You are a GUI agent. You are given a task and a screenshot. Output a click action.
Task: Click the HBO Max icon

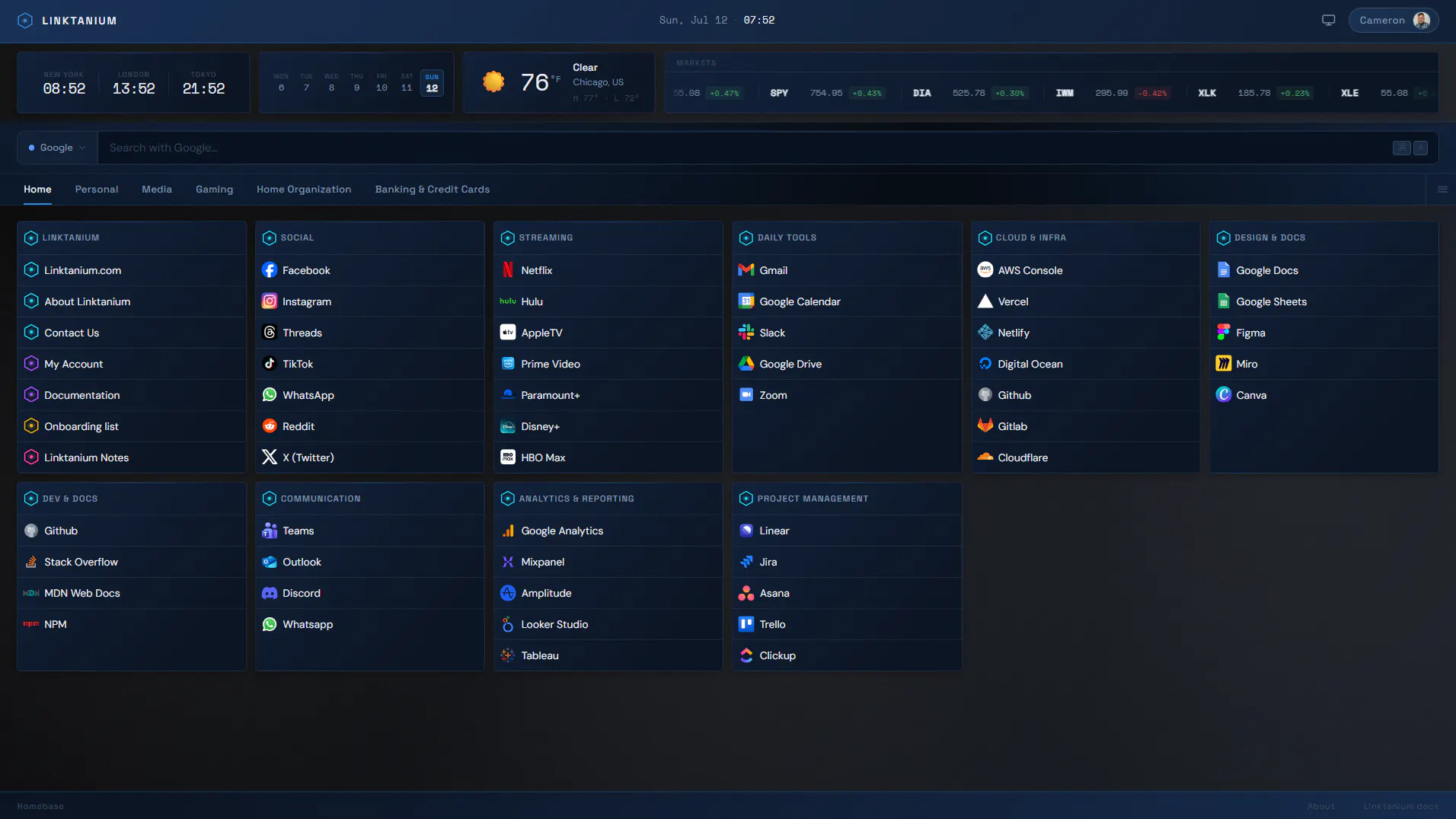point(508,457)
